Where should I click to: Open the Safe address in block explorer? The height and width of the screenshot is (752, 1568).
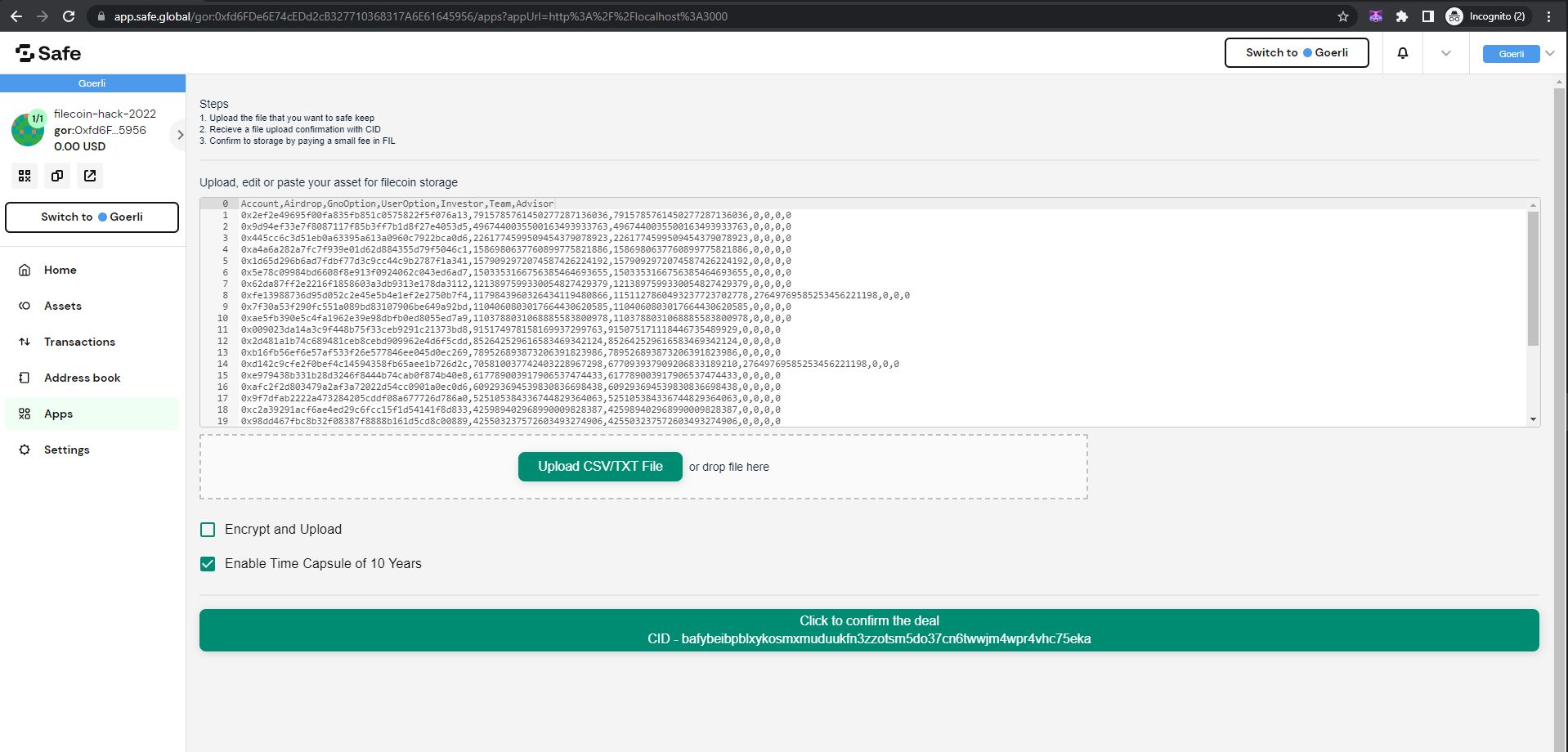pos(90,176)
